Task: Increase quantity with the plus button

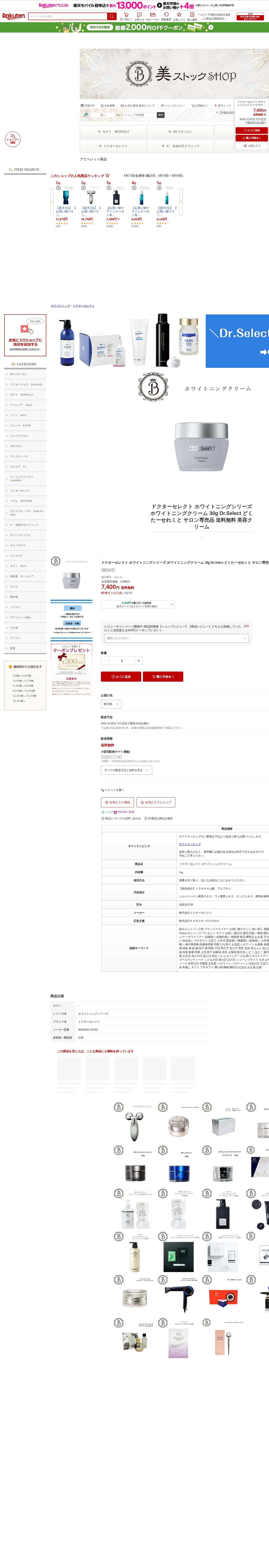Action: coord(138,660)
